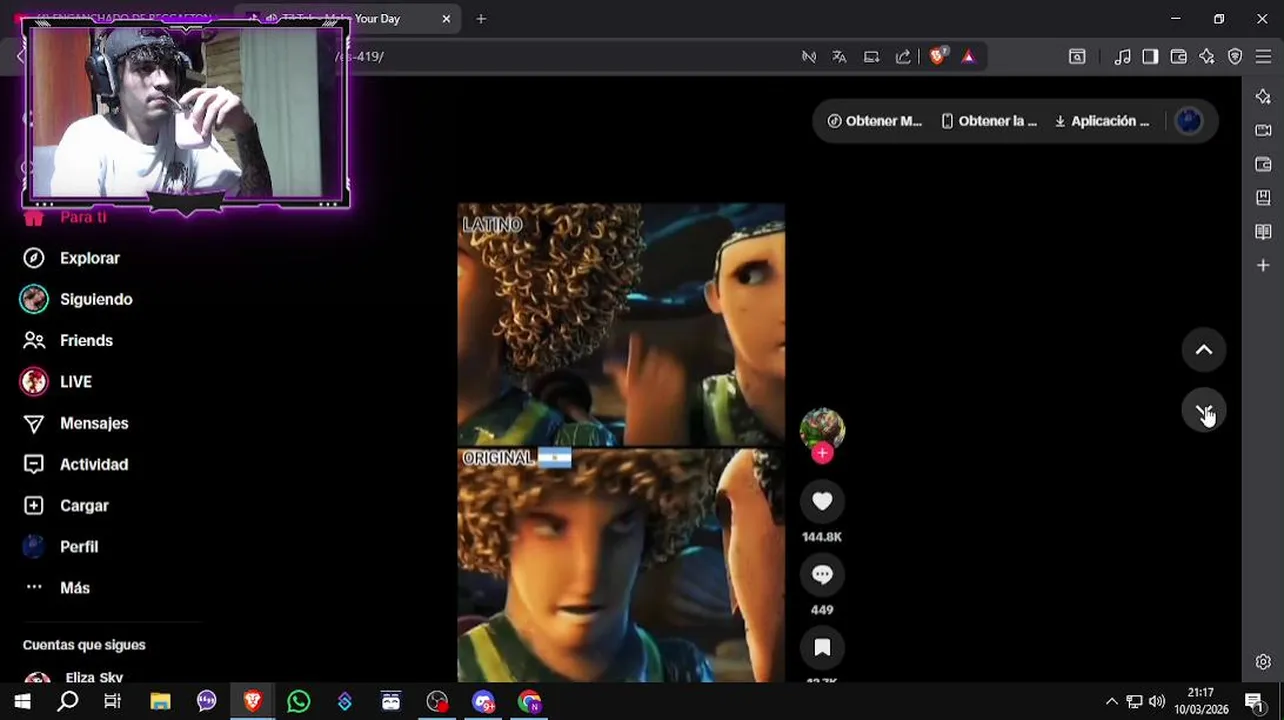Viewport: 1284px width, 720px height.
Task: Toggle the Brave sidebar panel
Action: (1150, 57)
